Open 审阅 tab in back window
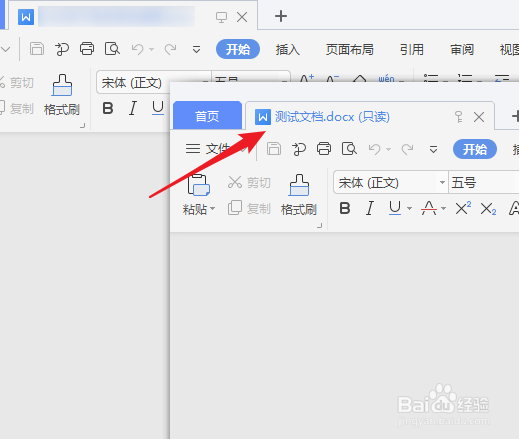This screenshot has height=439, width=519. 462,50
